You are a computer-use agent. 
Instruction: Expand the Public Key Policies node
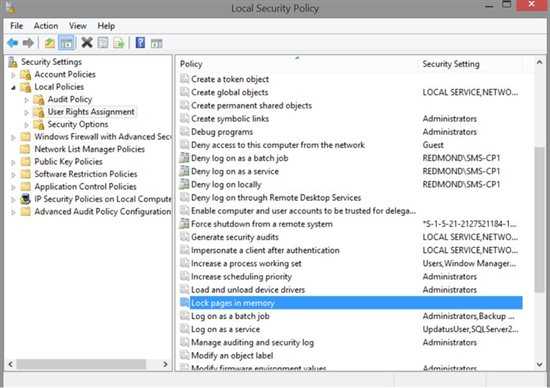pyautogui.click(x=13, y=162)
